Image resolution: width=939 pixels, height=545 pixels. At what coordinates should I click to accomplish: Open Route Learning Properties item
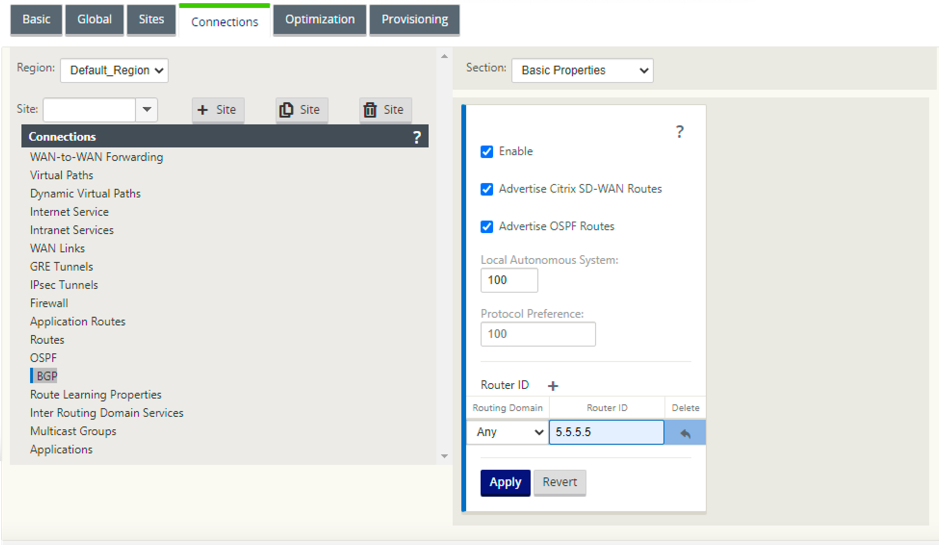coord(96,395)
